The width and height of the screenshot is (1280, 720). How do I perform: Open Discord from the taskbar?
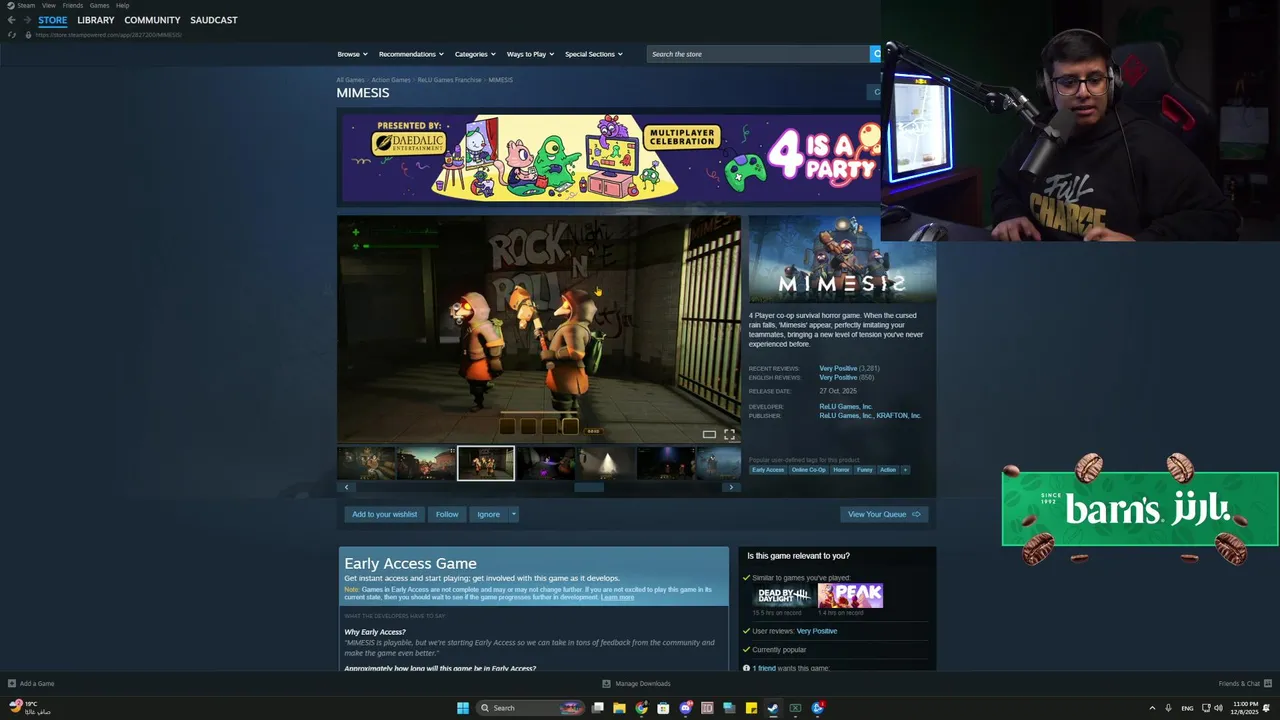click(x=685, y=708)
